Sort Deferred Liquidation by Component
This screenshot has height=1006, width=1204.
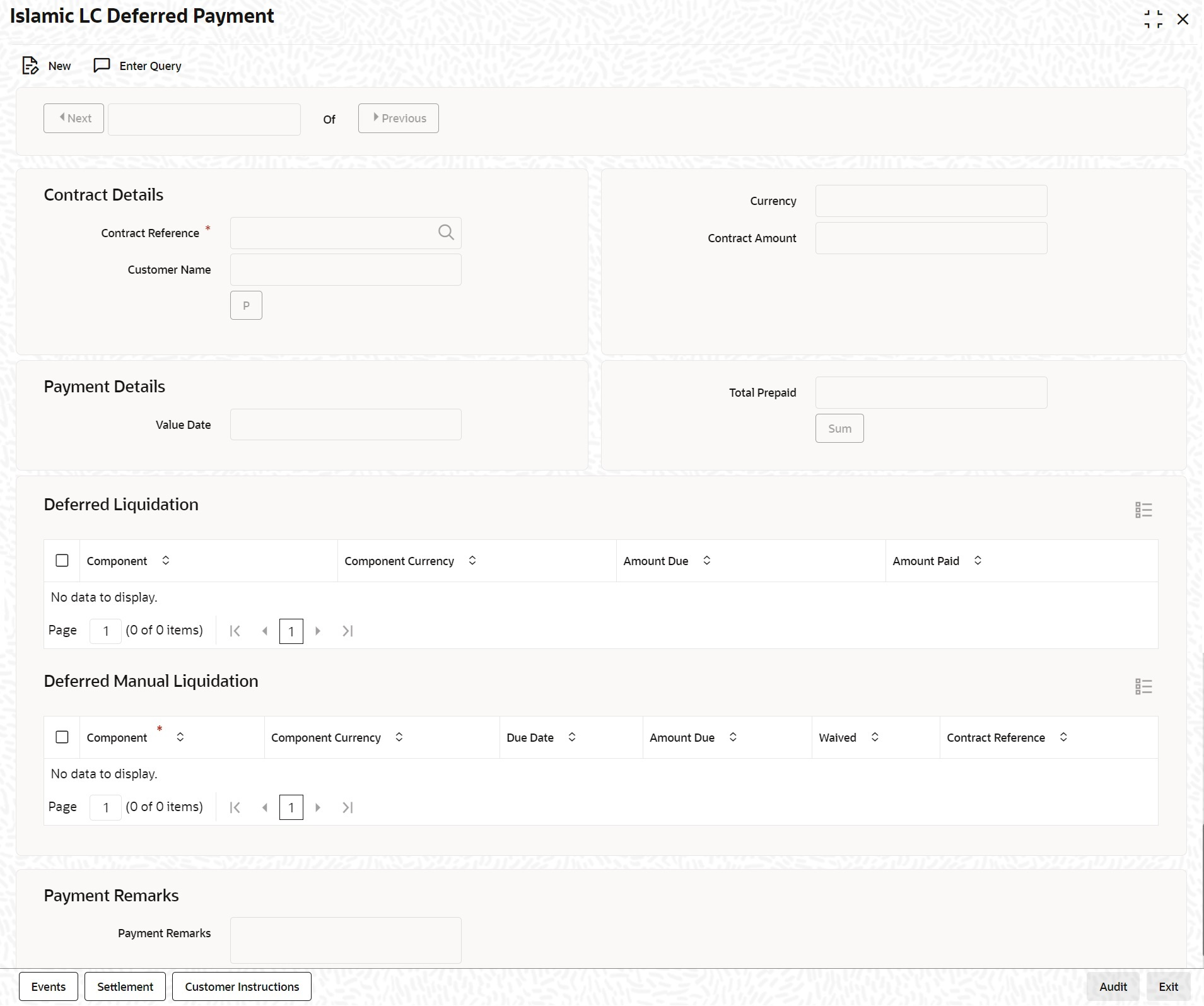[x=166, y=560]
